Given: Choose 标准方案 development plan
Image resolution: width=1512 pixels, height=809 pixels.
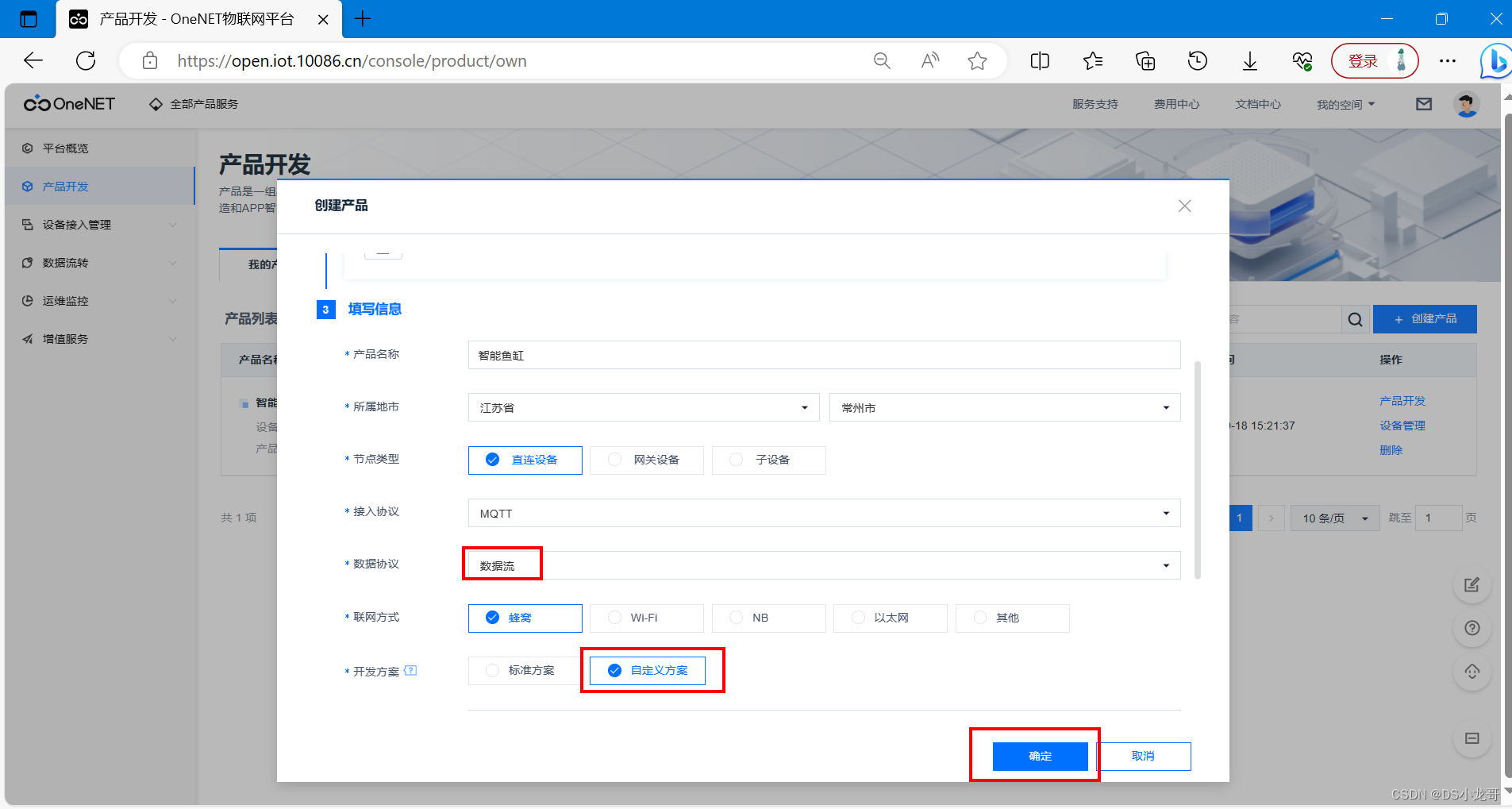Looking at the screenshot, I should point(525,670).
